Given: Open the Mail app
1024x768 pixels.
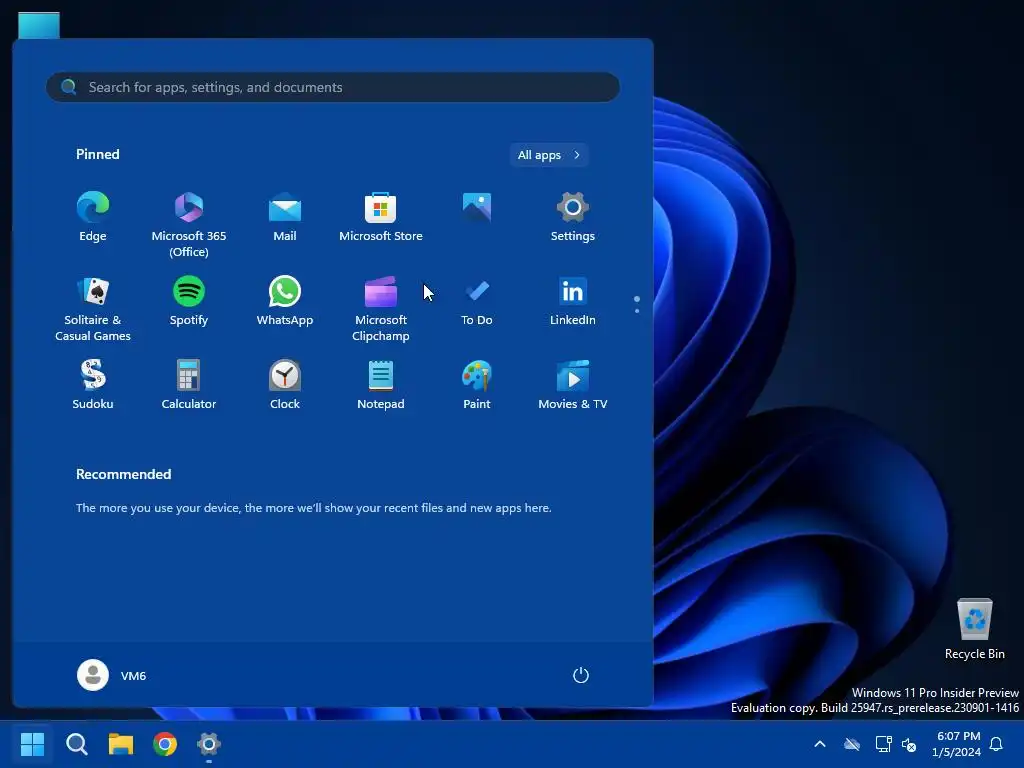Looking at the screenshot, I should [x=285, y=217].
